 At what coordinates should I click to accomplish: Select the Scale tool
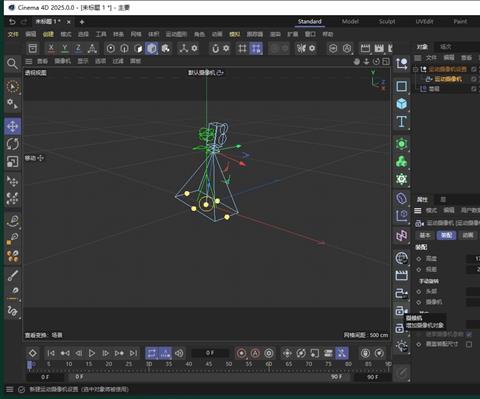12,162
